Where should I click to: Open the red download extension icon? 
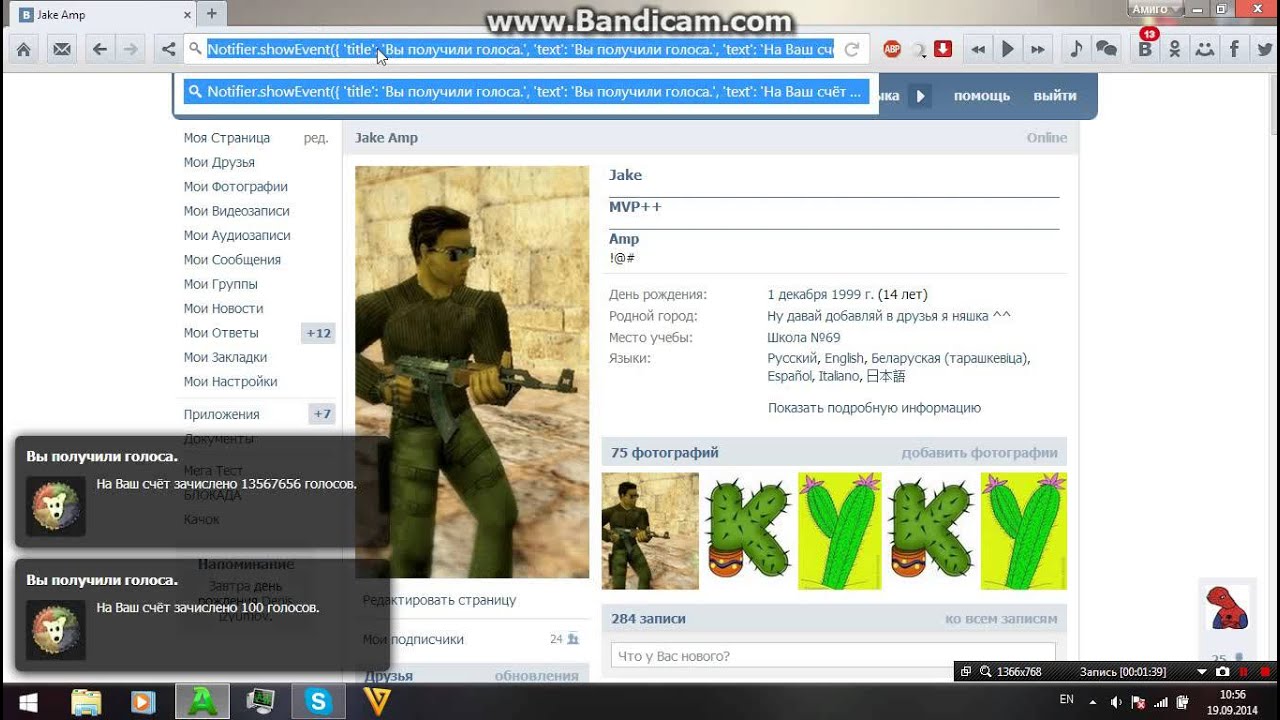(943, 49)
